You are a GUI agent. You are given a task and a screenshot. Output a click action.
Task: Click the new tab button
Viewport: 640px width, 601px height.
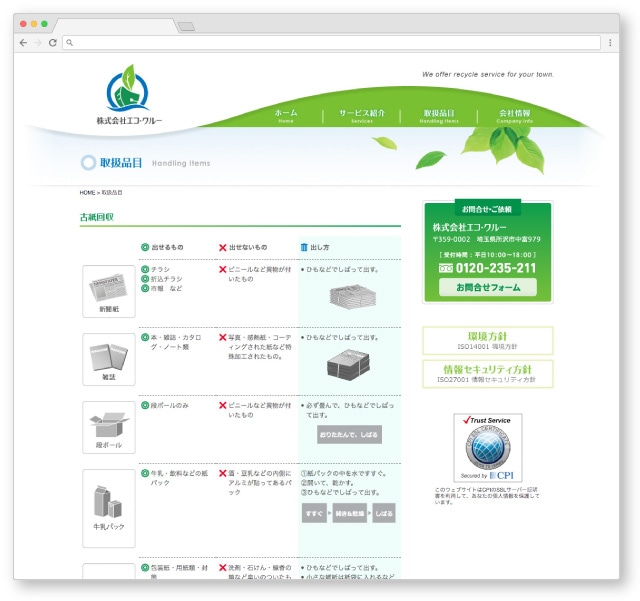pyautogui.click(x=186, y=27)
